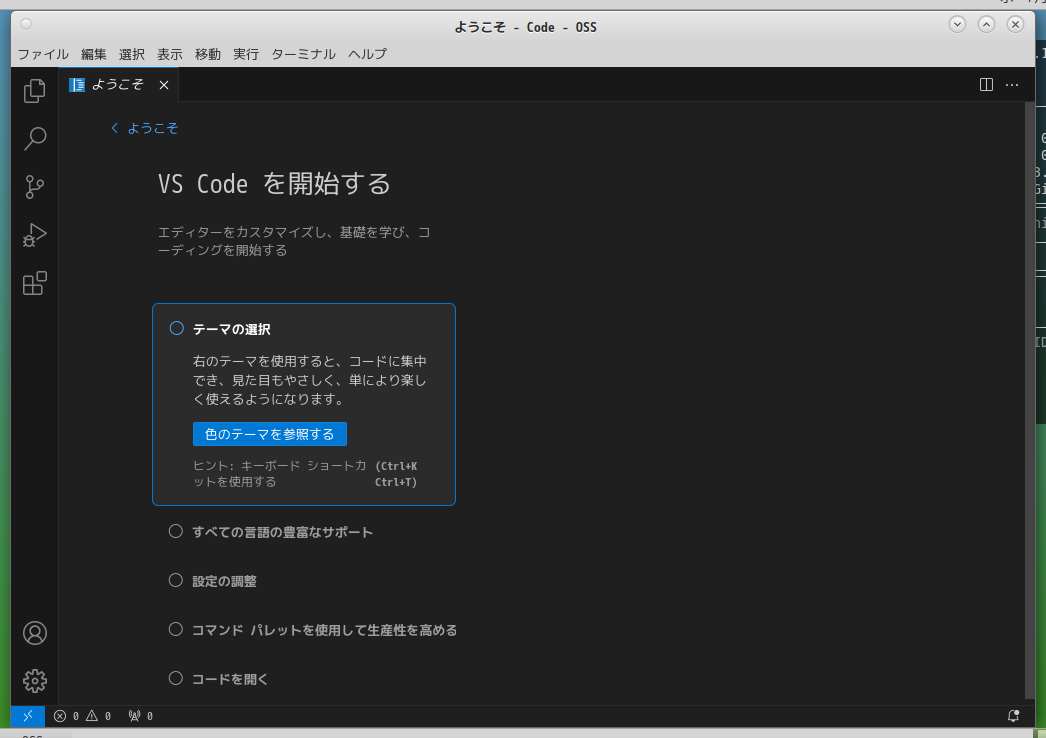Screen dimensions: 1046x738
Task: Open the Run and Debug view
Action: pyautogui.click(x=35, y=235)
